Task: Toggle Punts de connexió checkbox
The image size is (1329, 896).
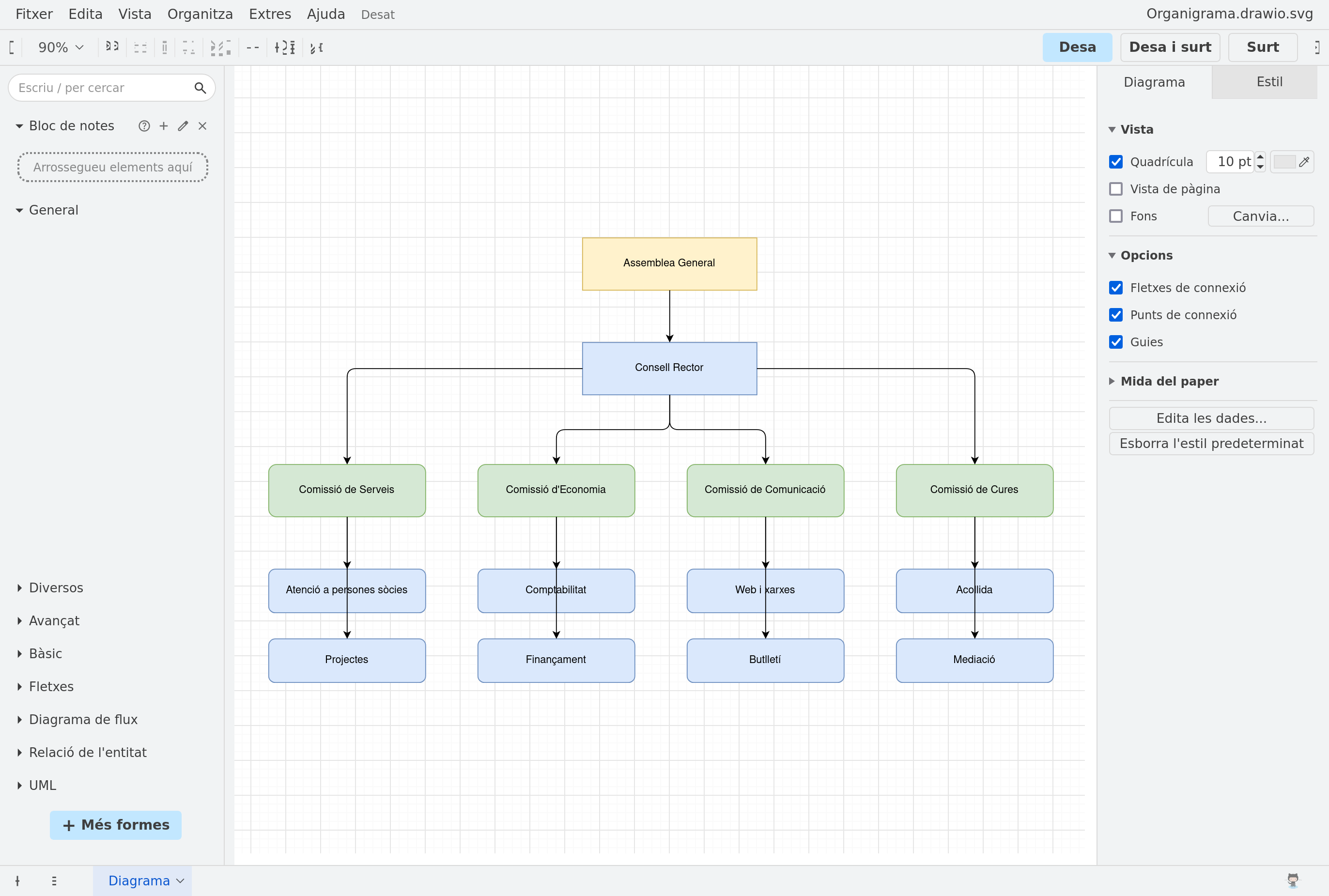Action: point(1115,315)
